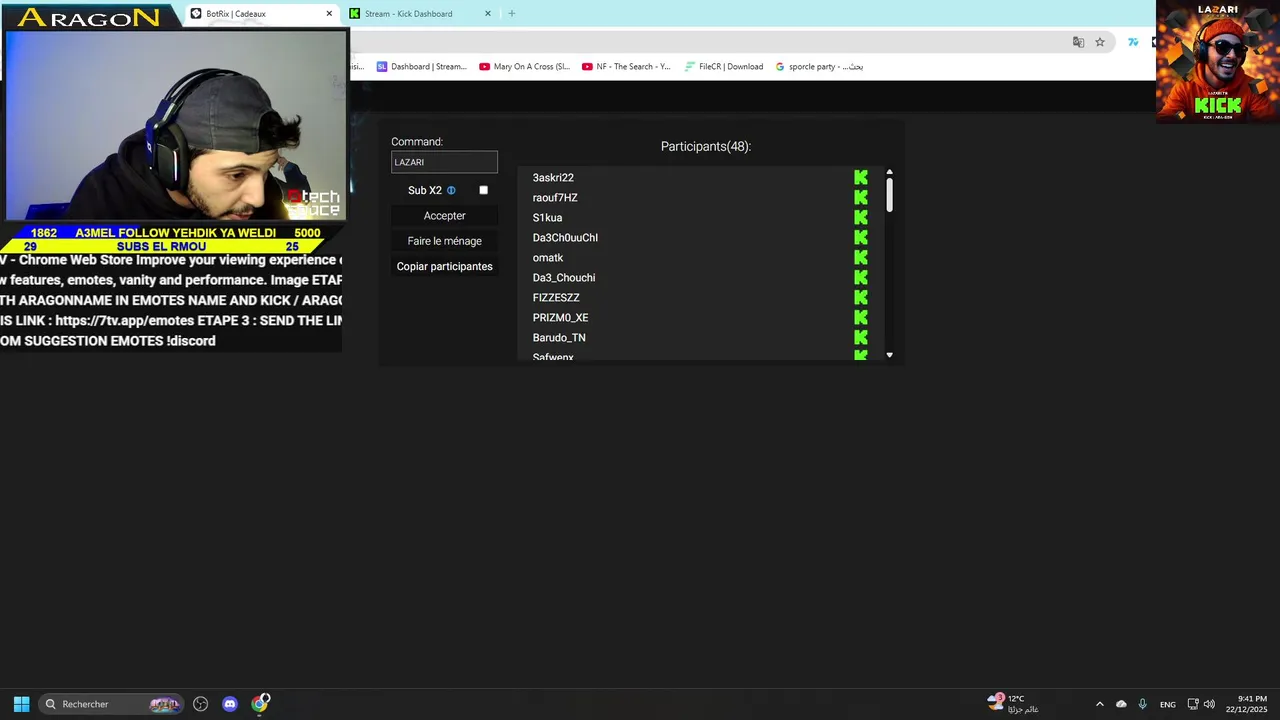Close the Stream - Kick Dashboard tab
This screenshot has height=720, width=1280.
coord(488,14)
